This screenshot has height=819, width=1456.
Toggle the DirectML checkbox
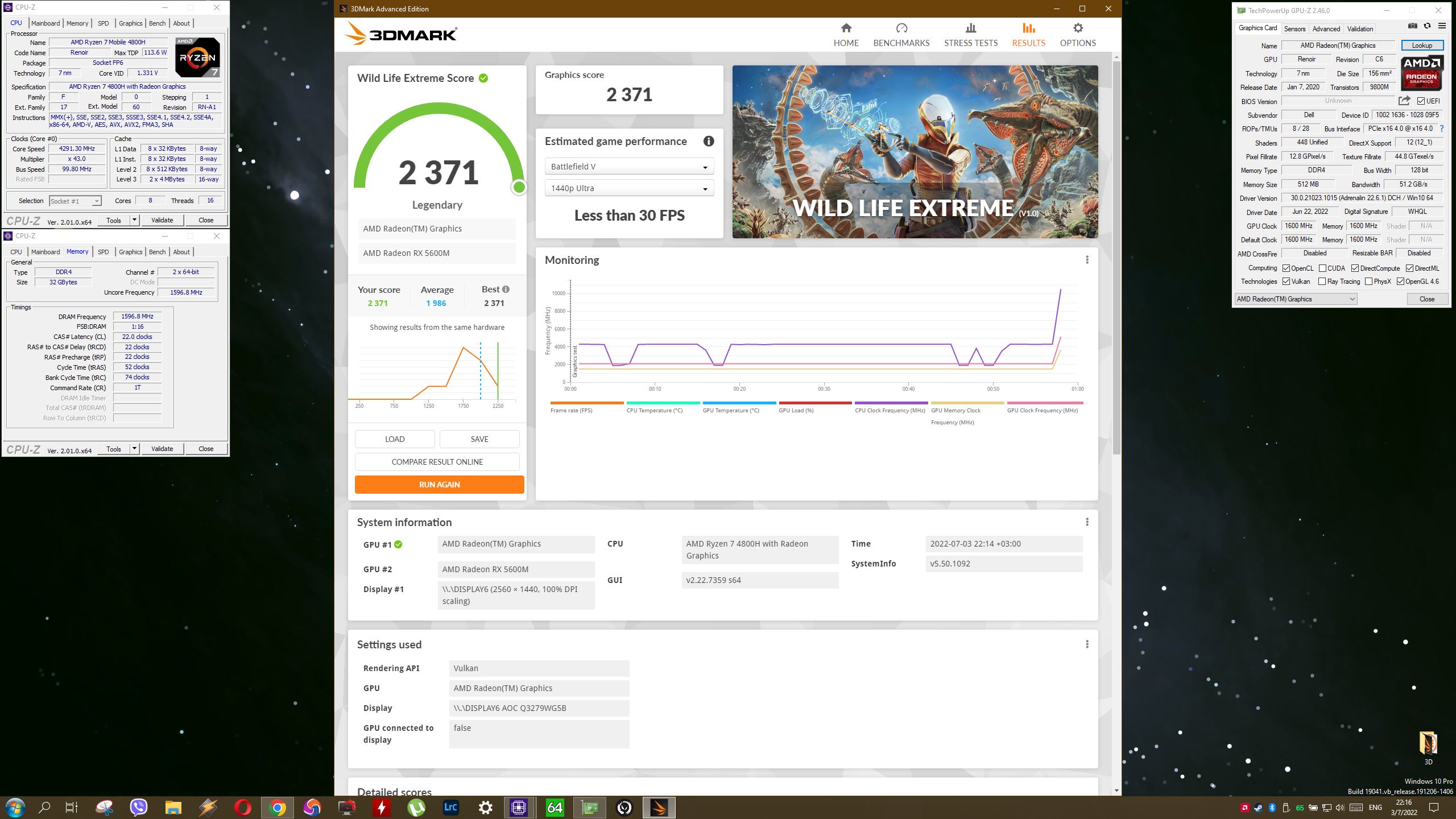[x=1409, y=268]
